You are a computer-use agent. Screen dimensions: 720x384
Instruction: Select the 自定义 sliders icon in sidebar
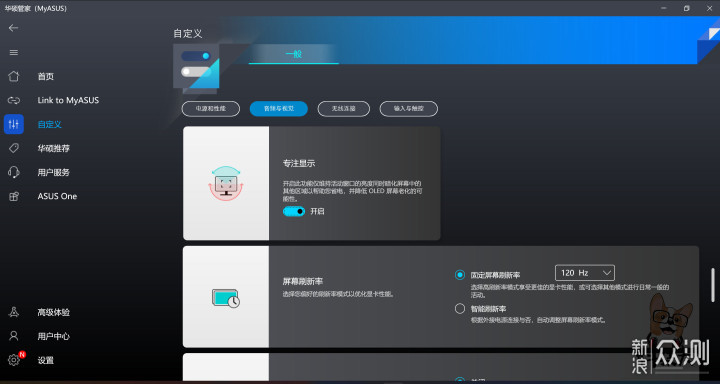[14, 124]
